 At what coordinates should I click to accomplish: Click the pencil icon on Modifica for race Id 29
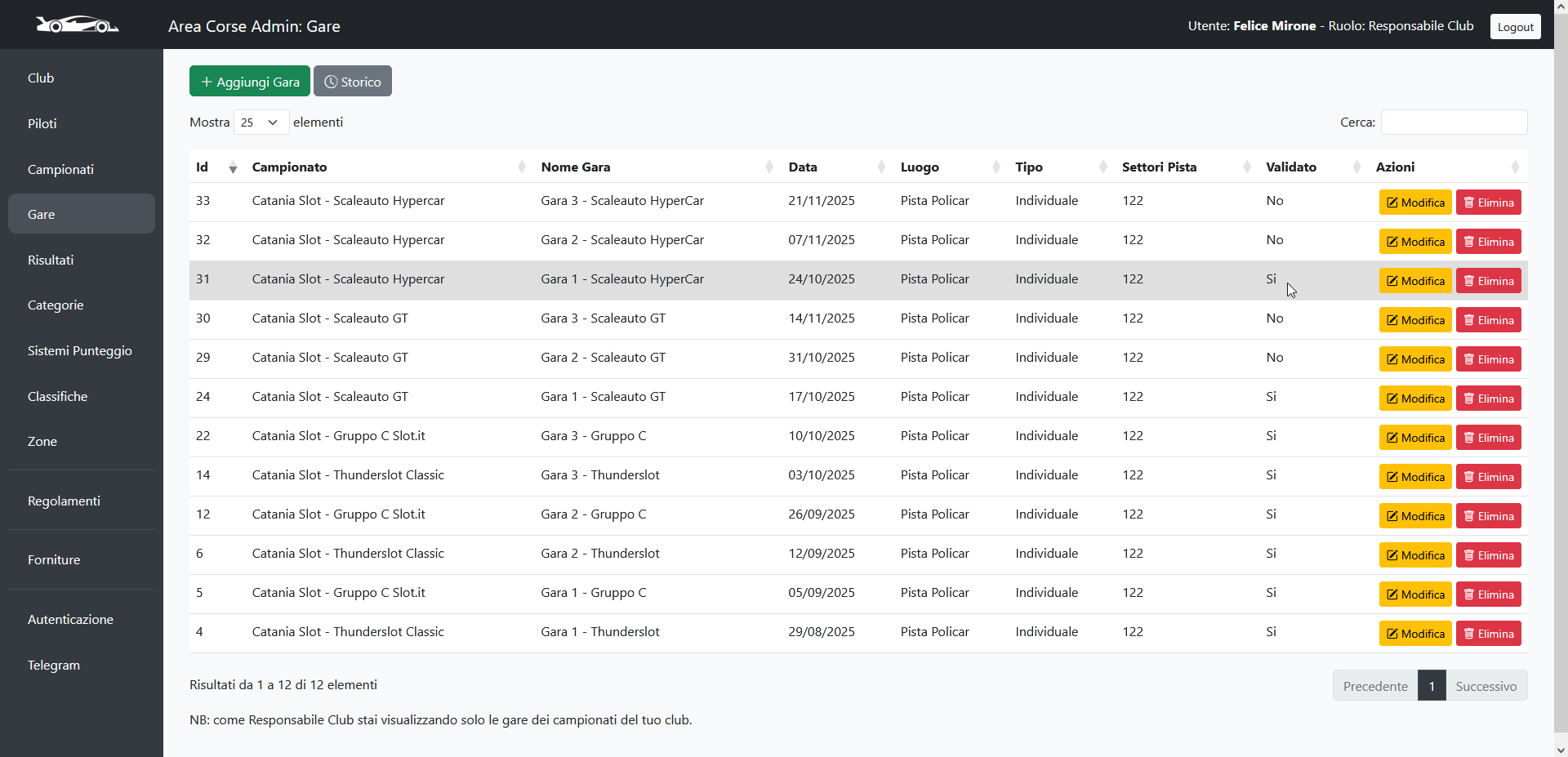click(1392, 358)
